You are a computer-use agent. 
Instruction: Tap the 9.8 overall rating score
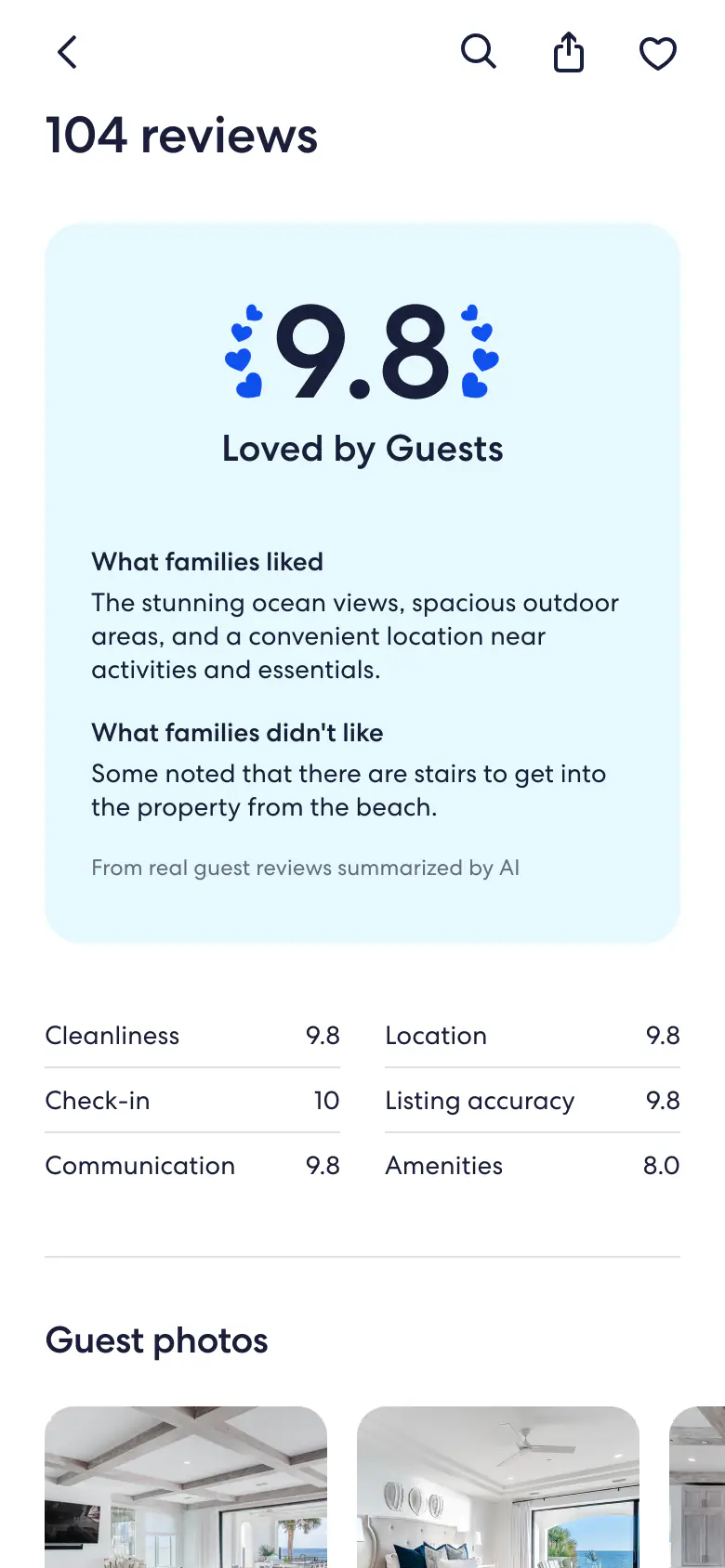pos(362,353)
